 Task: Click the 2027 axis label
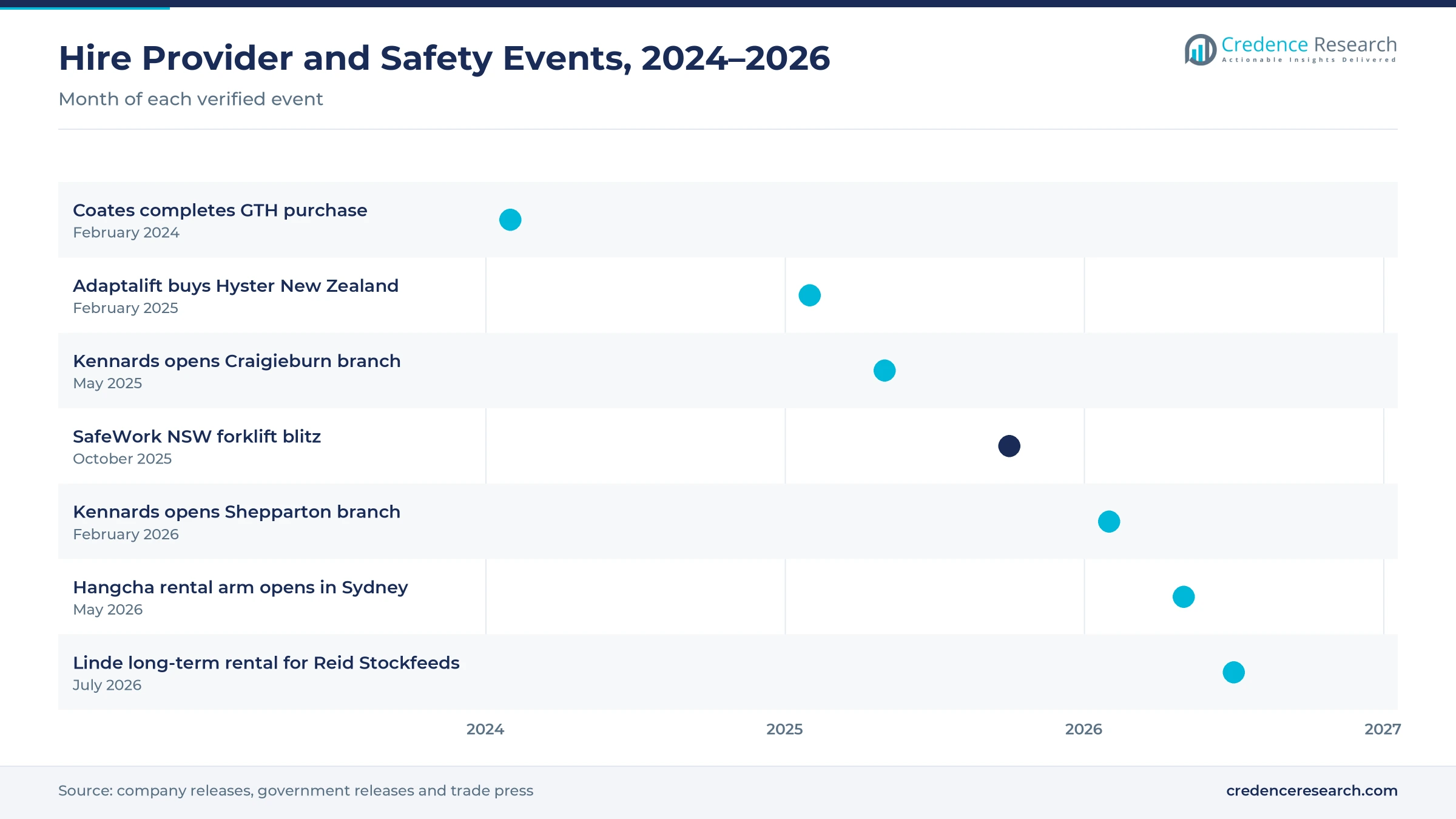[1383, 729]
